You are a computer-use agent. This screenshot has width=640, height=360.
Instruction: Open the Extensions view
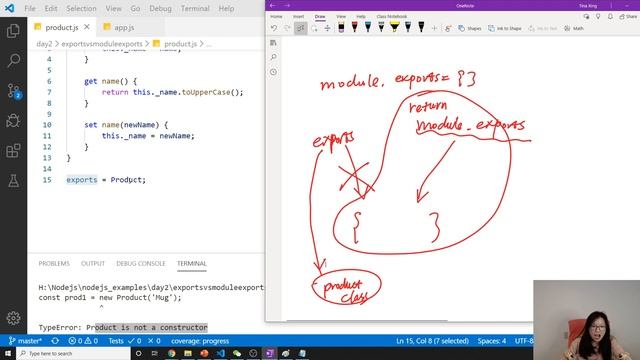tap(13, 151)
